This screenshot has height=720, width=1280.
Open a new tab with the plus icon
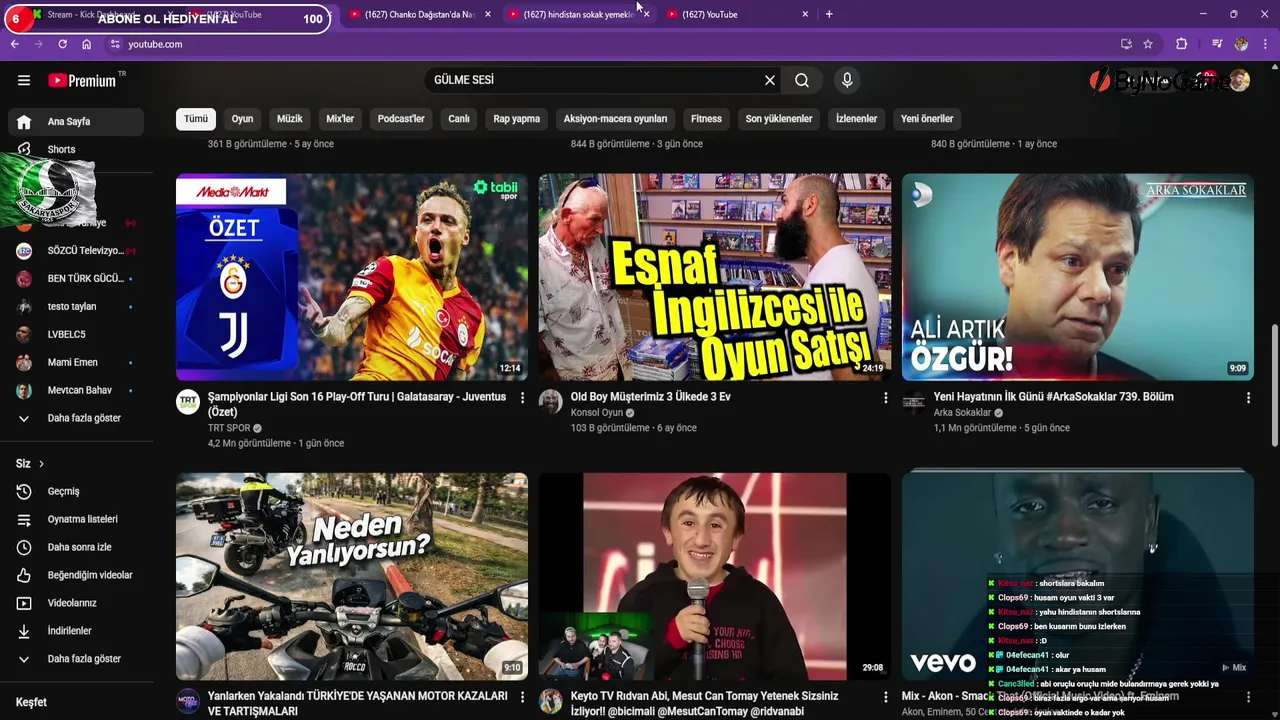tap(829, 14)
